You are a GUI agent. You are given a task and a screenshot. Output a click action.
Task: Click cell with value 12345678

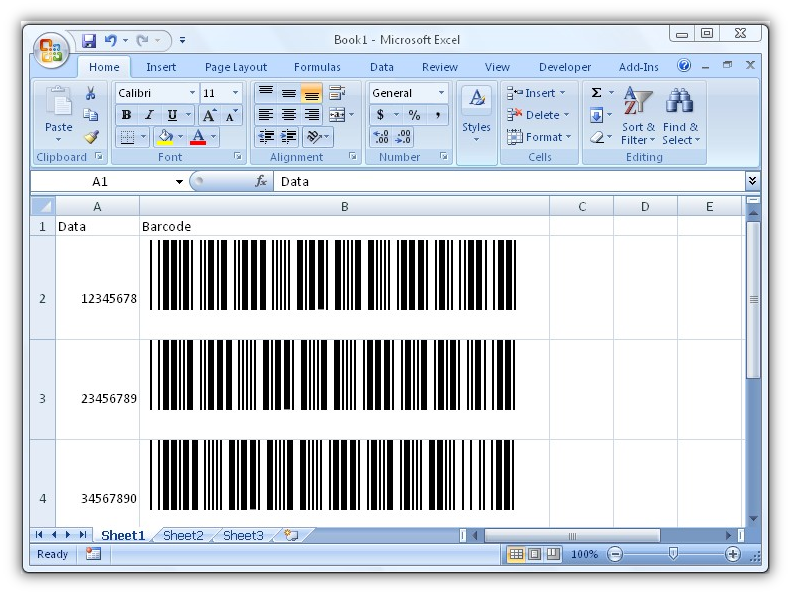point(97,288)
